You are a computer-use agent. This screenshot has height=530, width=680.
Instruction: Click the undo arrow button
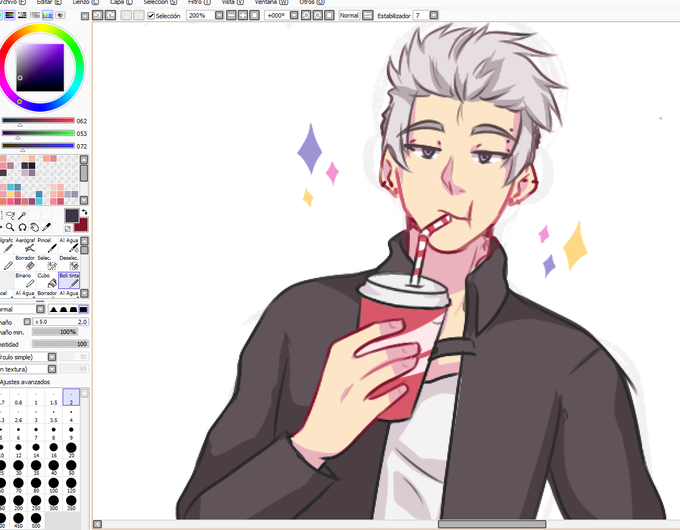click(x=98, y=16)
